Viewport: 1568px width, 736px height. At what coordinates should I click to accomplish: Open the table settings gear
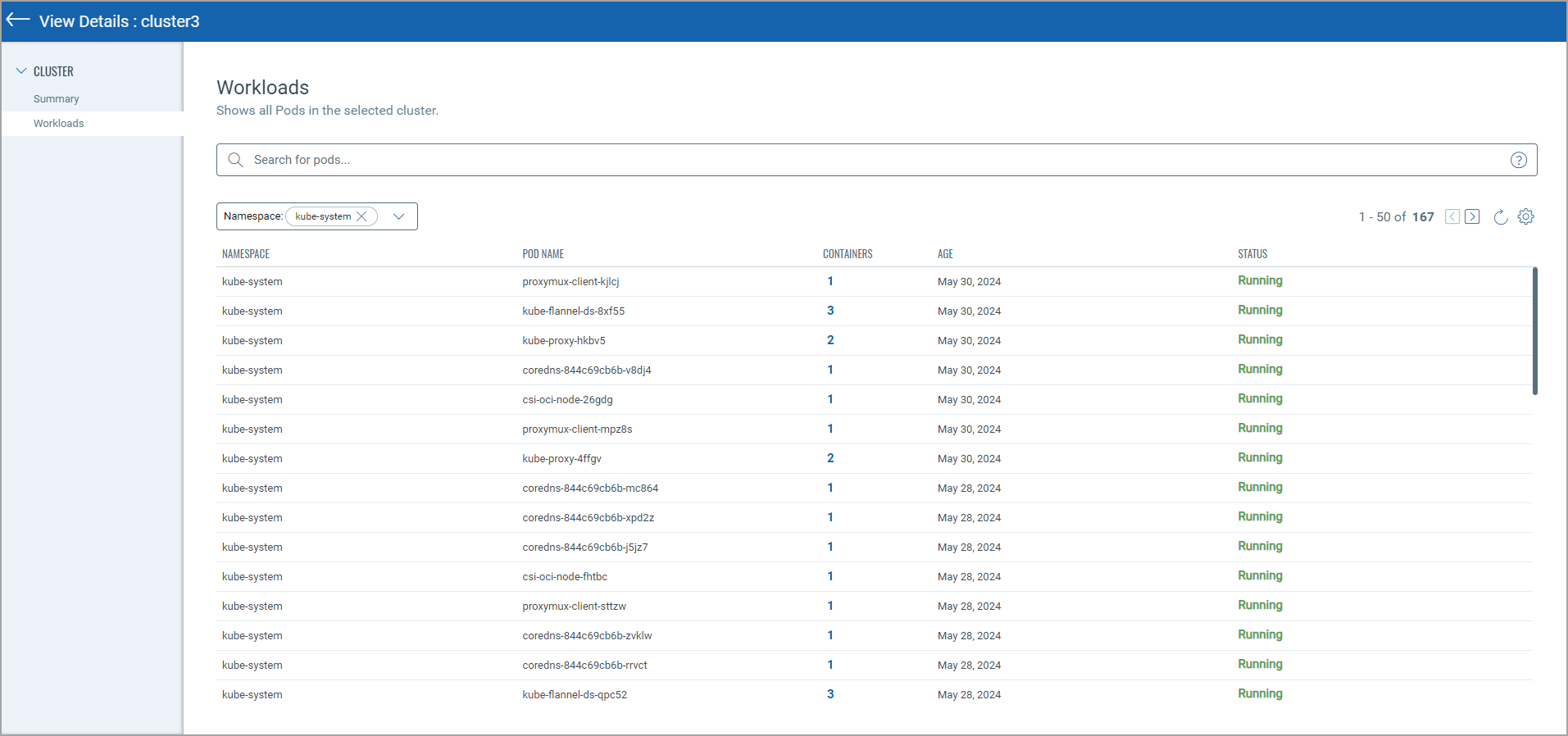point(1525,216)
